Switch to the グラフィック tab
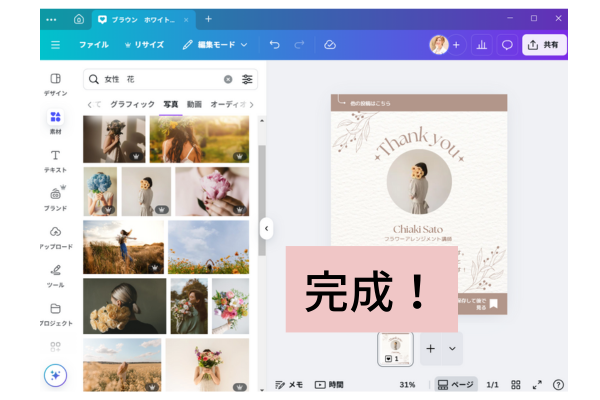 click(132, 104)
